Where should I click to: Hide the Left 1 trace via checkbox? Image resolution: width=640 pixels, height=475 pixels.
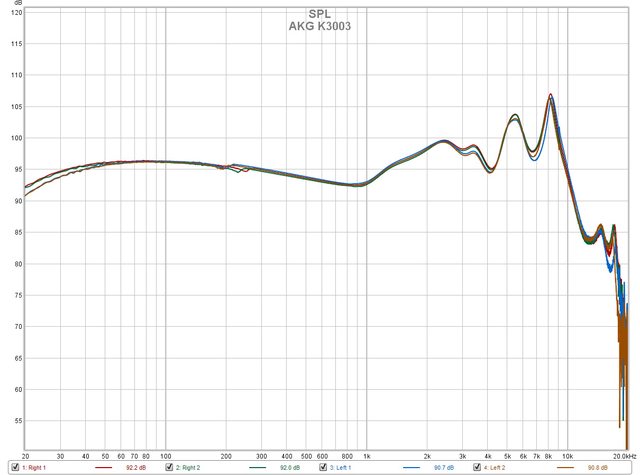tap(323, 467)
